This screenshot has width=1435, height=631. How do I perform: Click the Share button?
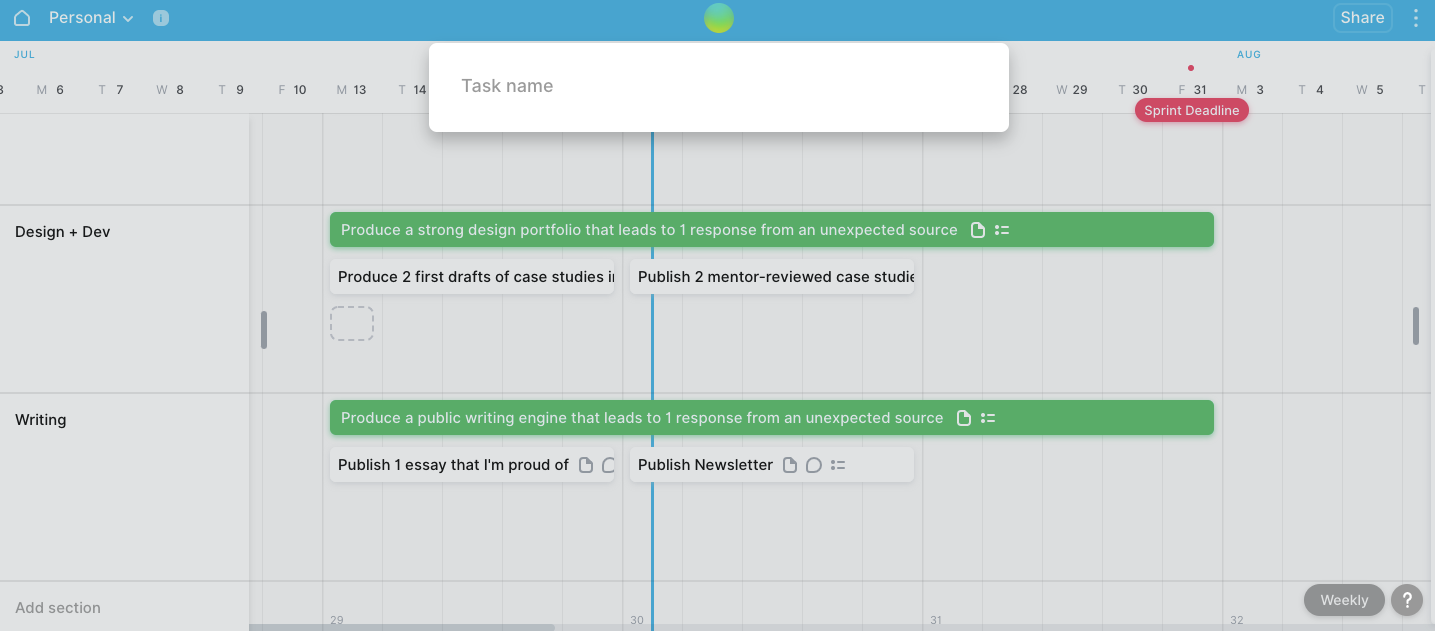point(1362,18)
